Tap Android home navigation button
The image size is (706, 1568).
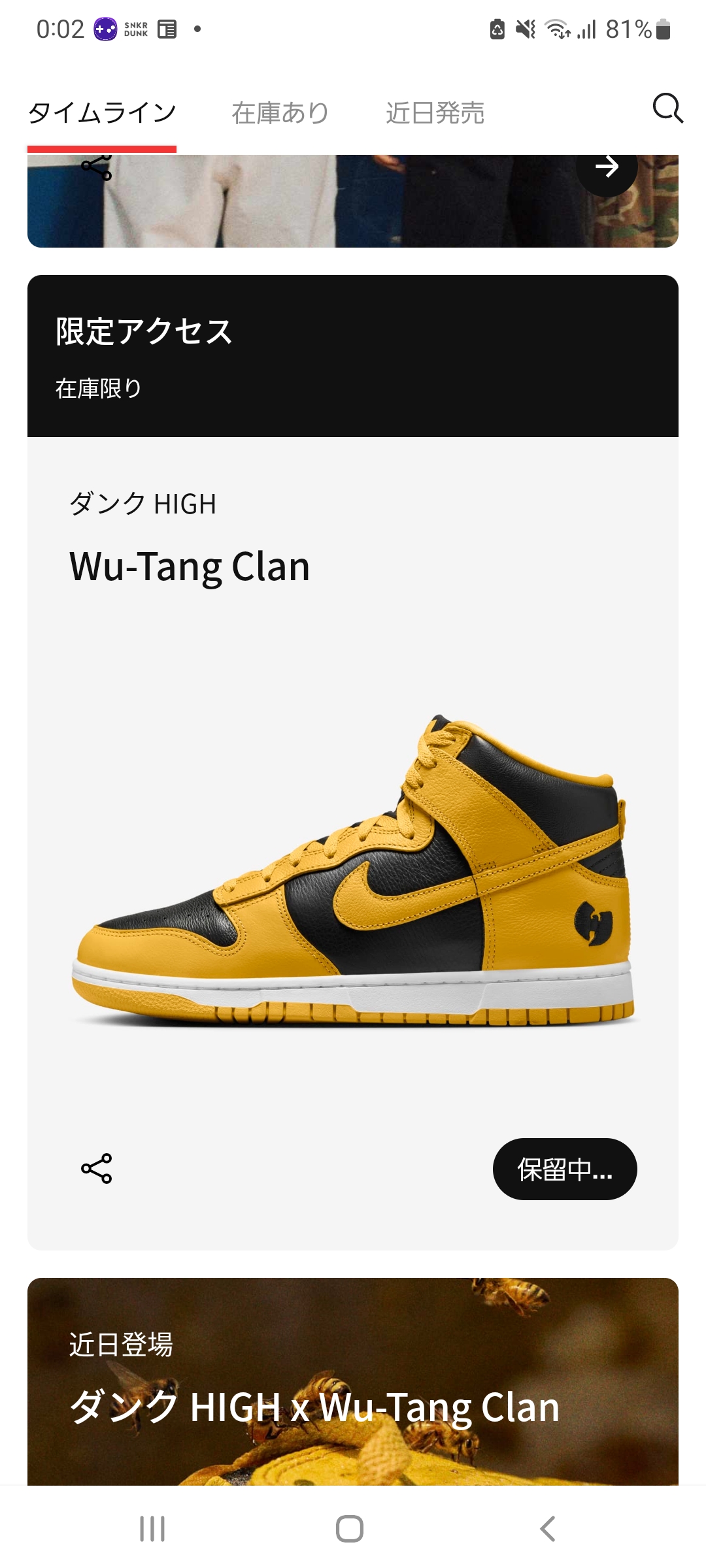coord(350,1529)
